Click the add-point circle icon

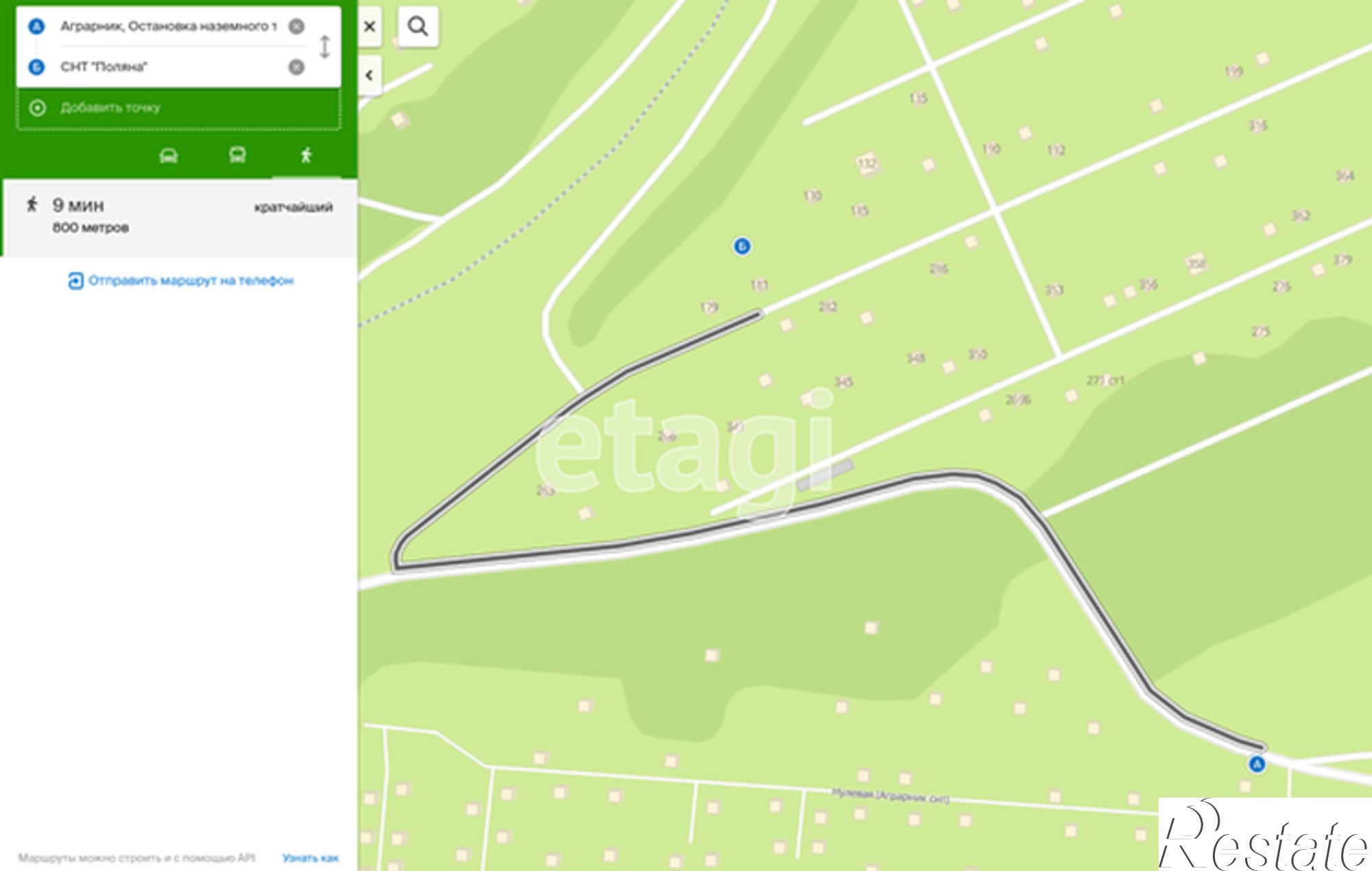pyautogui.click(x=38, y=108)
